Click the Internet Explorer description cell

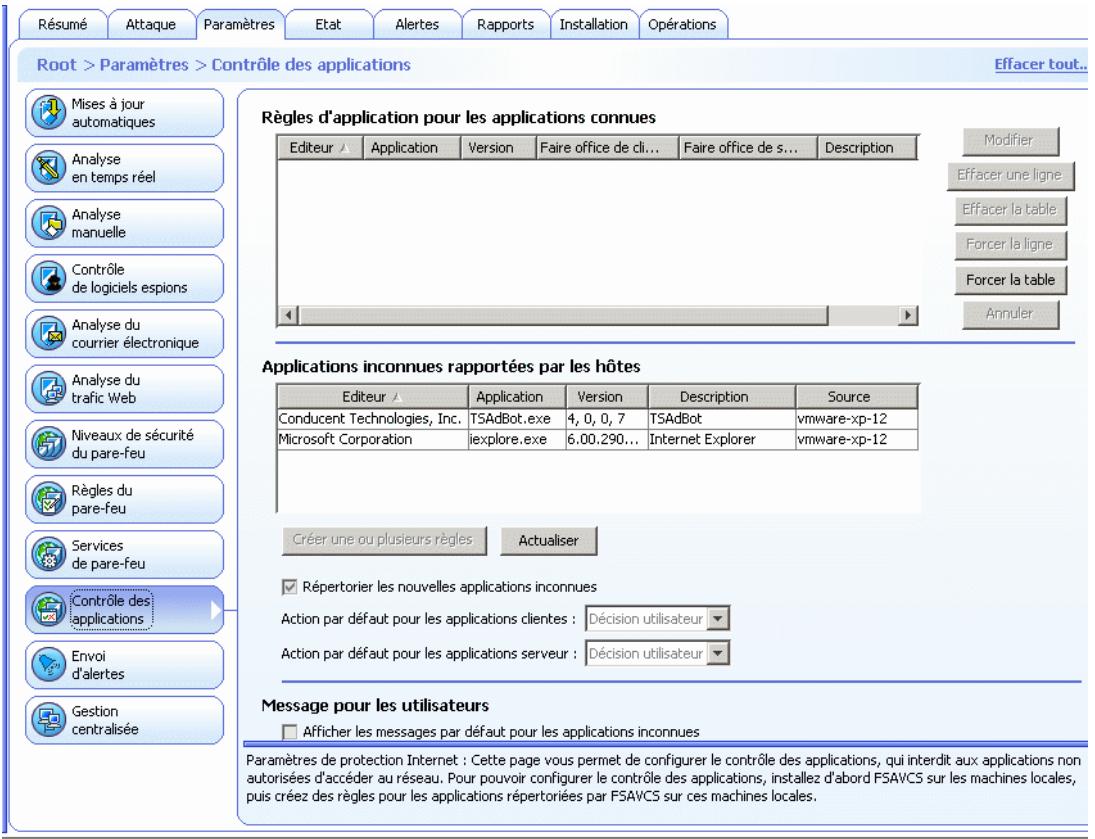pos(721,439)
